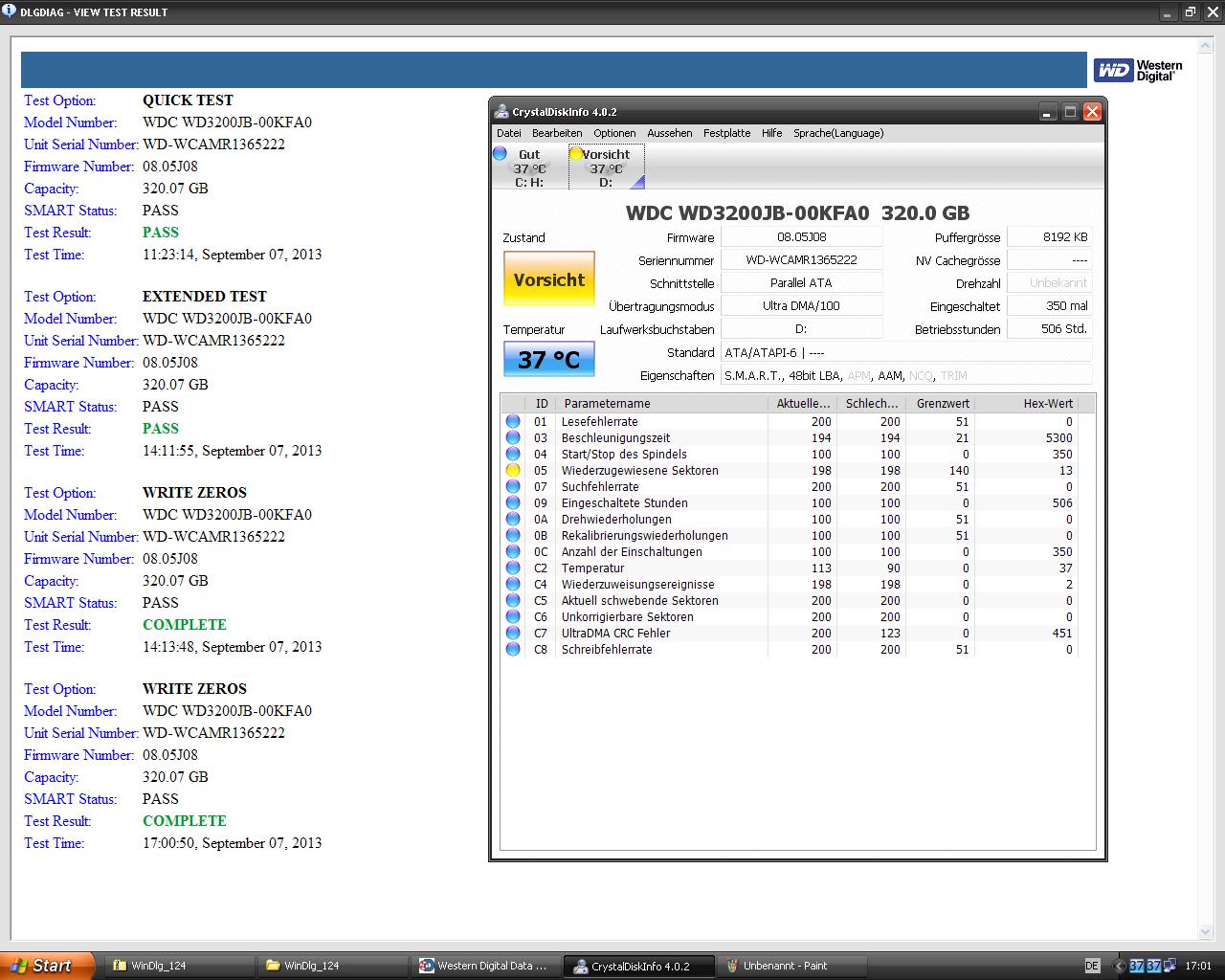Click the blue 37 °C temperature button
The image size is (1225, 980).
(x=549, y=360)
